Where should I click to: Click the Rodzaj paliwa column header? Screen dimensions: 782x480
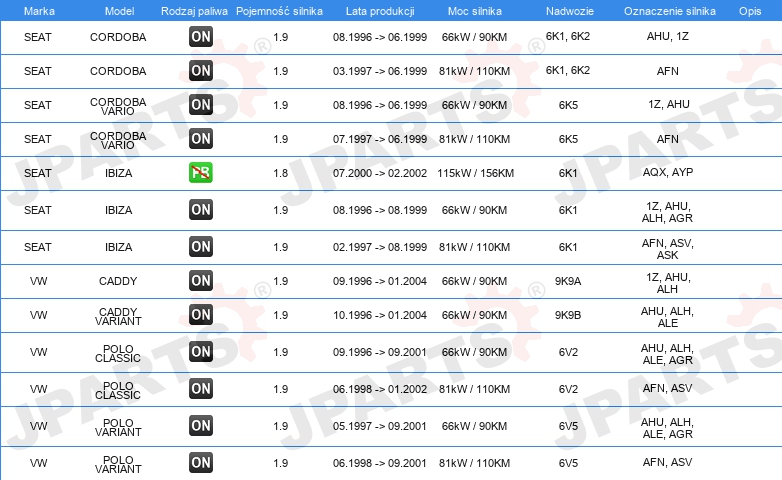(x=194, y=11)
